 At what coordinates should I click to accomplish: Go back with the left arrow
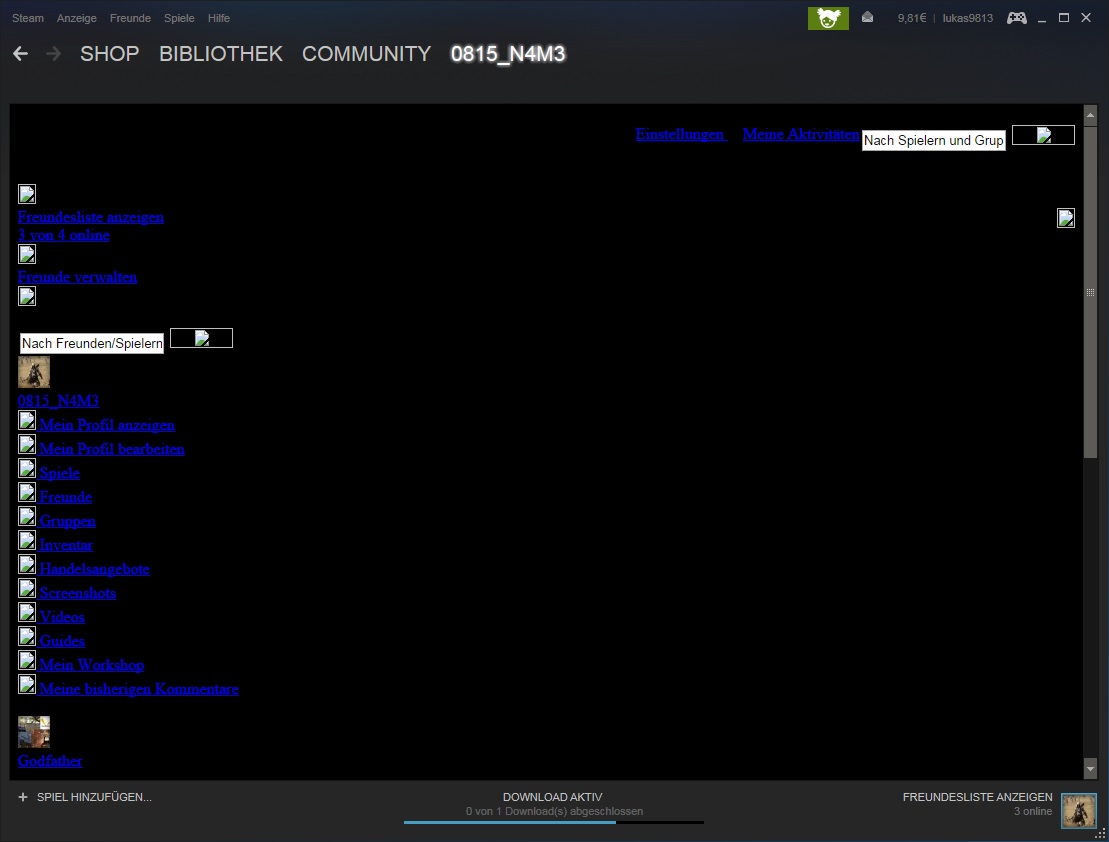click(21, 54)
